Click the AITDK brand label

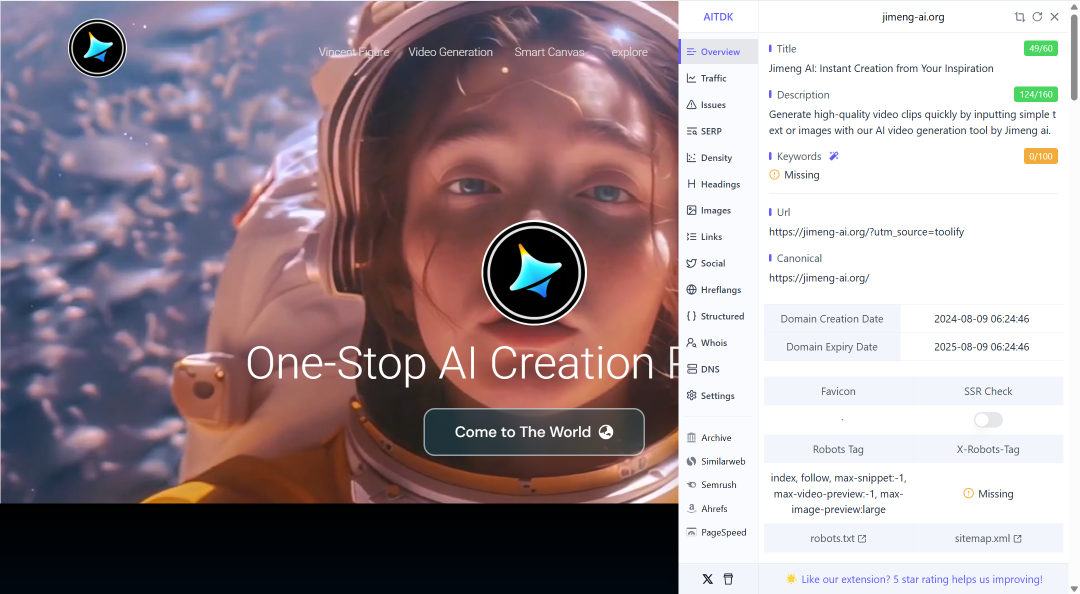718,17
